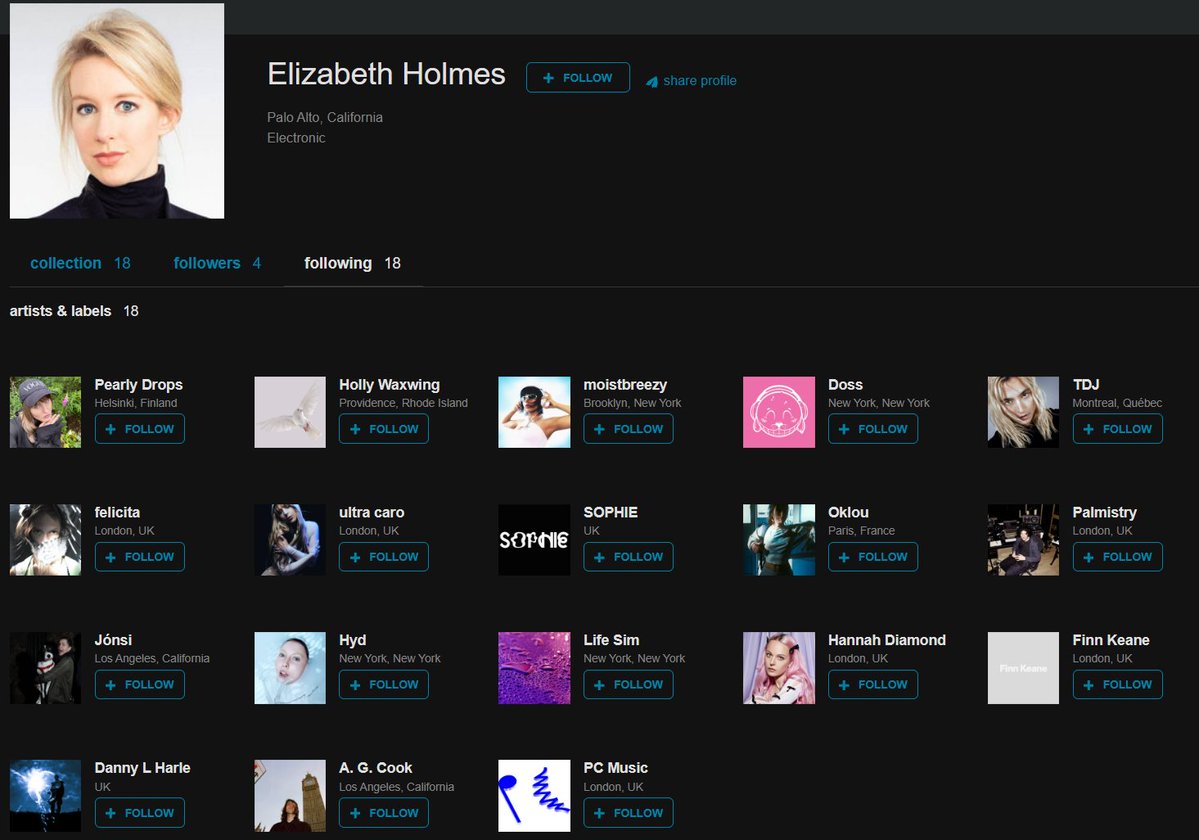Image resolution: width=1199 pixels, height=840 pixels.
Task: Go to Finn Keane name link
Action: tap(1110, 640)
